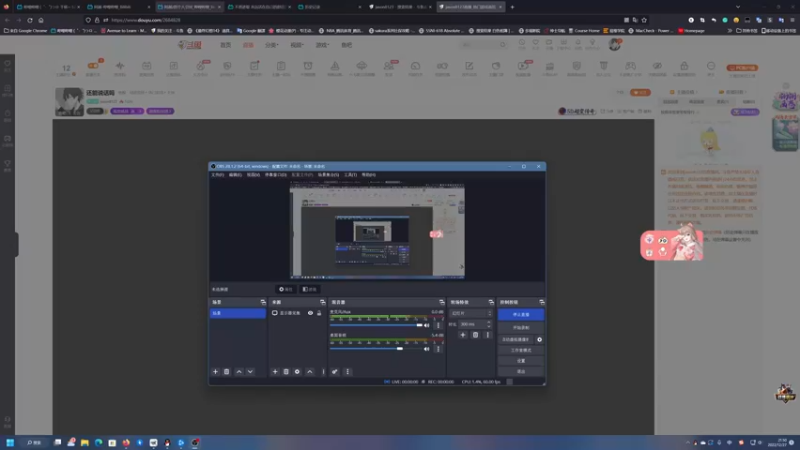Remove selected scene with Scenes trash icon
The image size is (800, 450).
(227, 371)
